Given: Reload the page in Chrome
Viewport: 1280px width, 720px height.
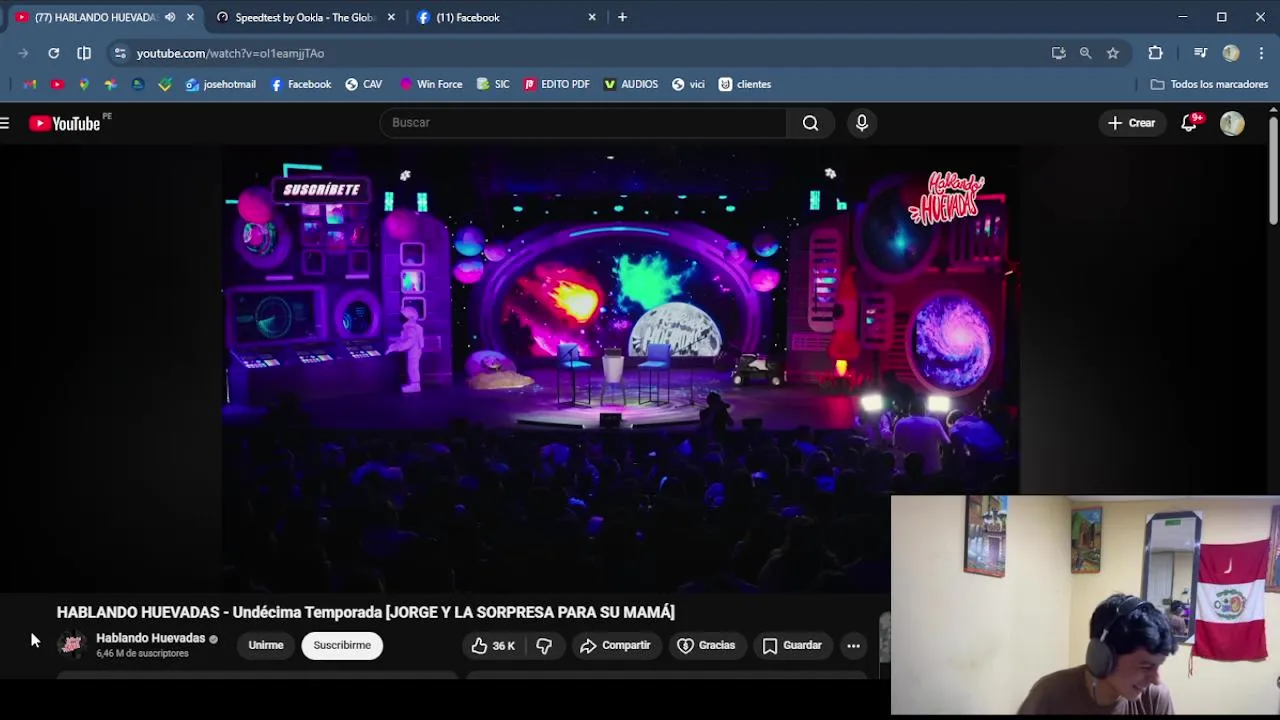Looking at the screenshot, I should click(x=54, y=53).
